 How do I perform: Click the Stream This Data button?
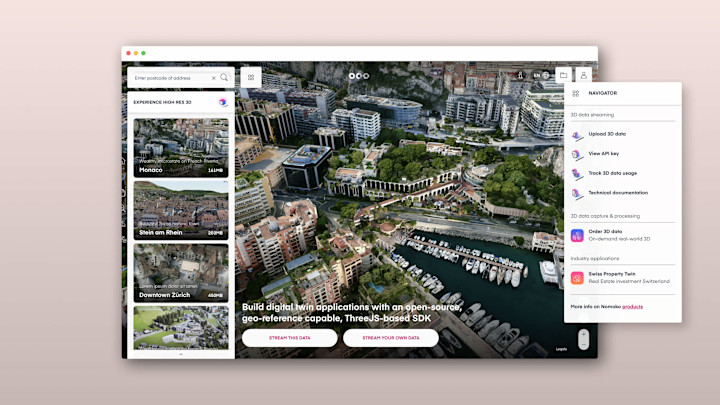pyautogui.click(x=290, y=338)
